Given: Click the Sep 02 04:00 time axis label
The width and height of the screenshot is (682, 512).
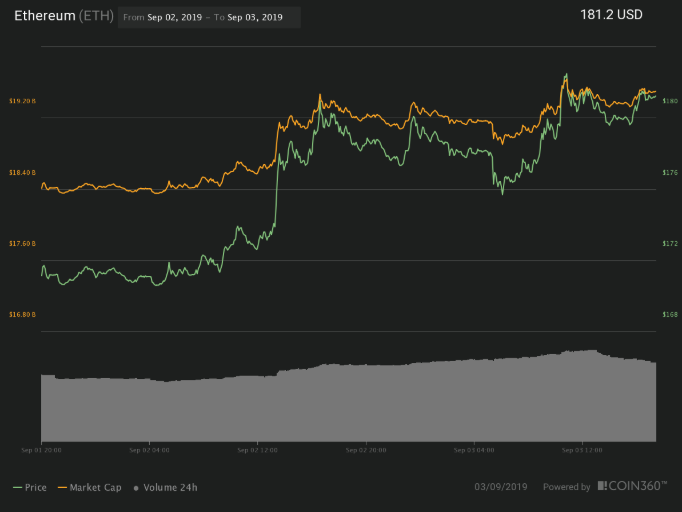Looking at the screenshot, I should click(149, 450).
